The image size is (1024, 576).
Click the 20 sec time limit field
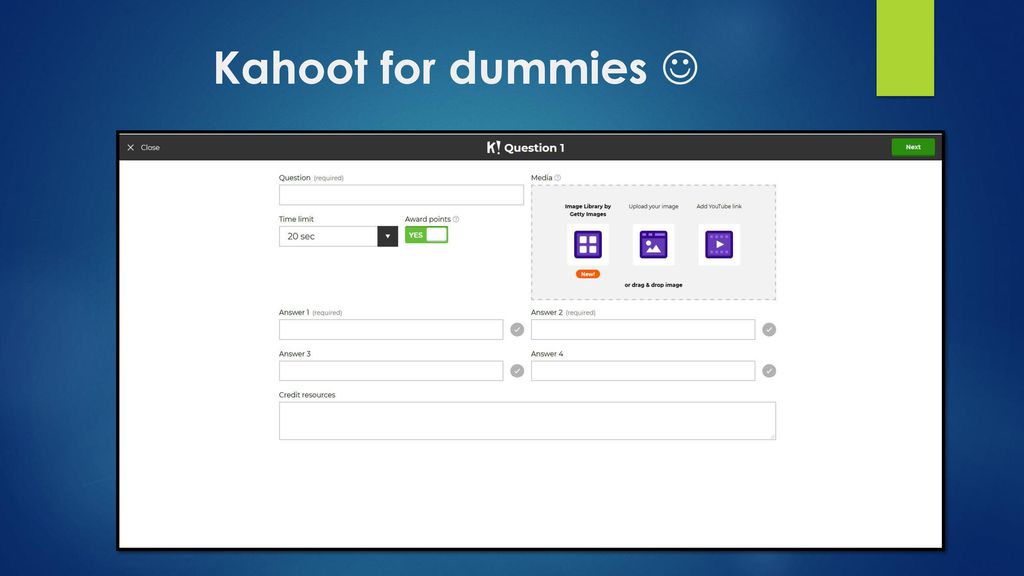click(328, 236)
